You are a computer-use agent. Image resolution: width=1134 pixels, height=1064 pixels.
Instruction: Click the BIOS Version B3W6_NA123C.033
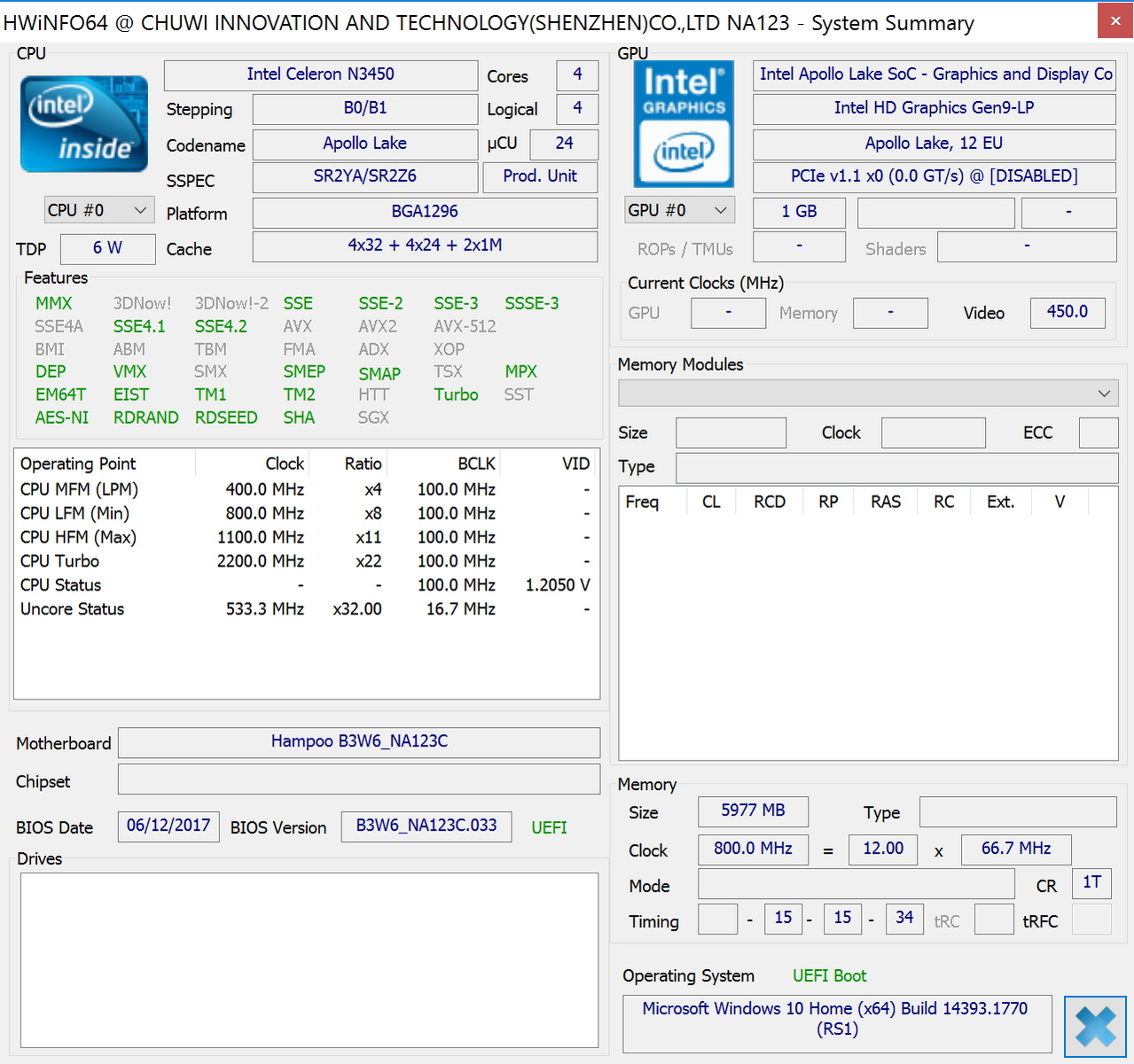[426, 826]
